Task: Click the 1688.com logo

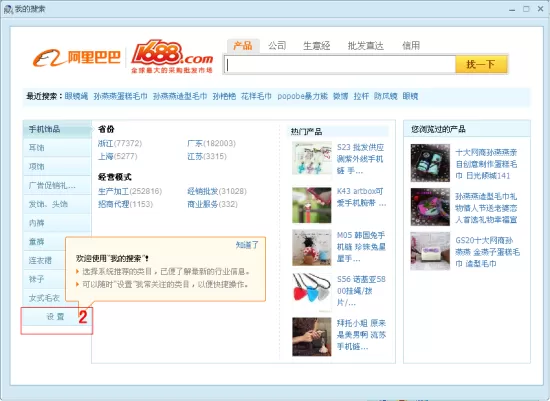Action: (x=172, y=56)
